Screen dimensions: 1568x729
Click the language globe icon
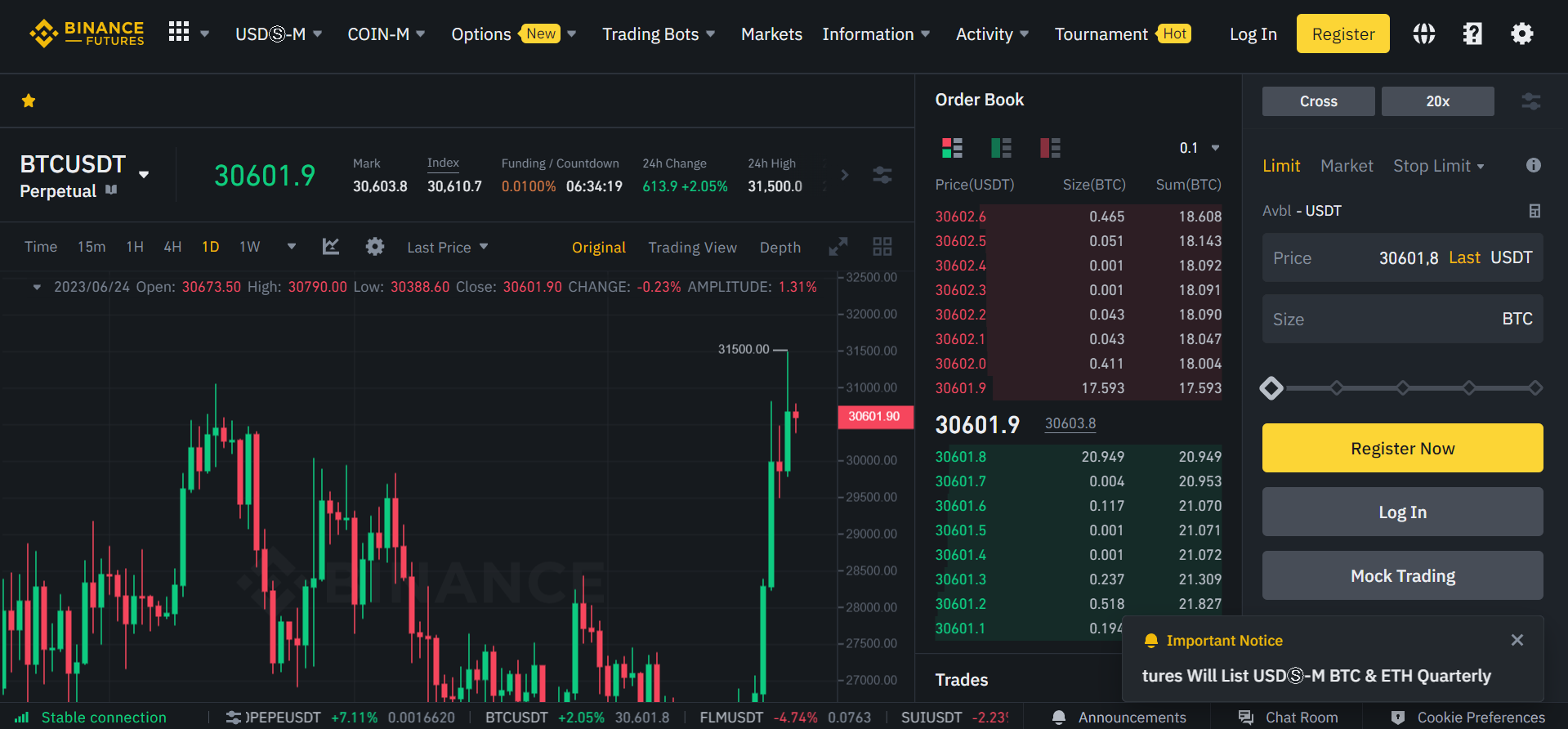(x=1424, y=34)
